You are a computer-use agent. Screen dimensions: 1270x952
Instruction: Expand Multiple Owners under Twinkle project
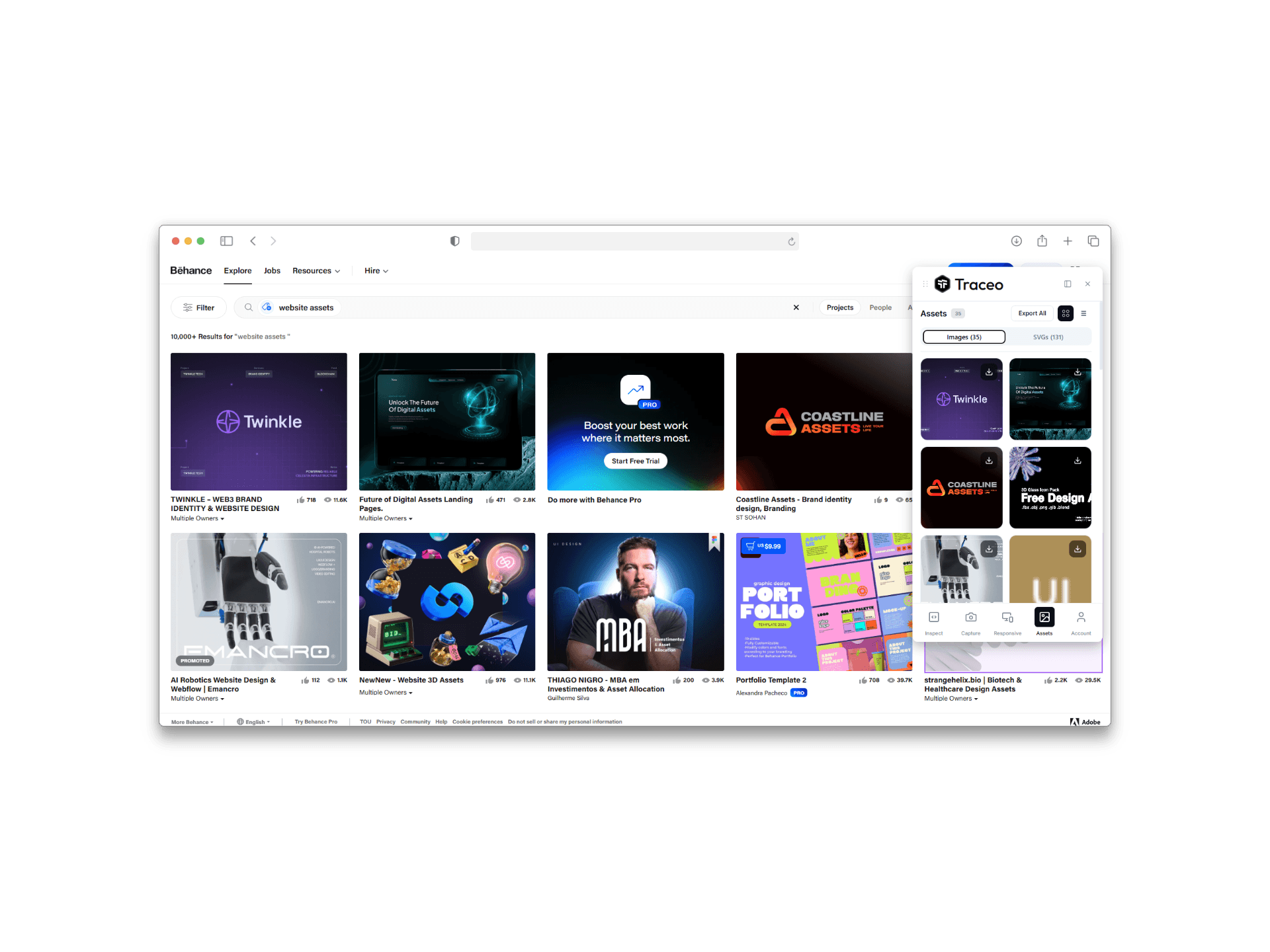(197, 518)
